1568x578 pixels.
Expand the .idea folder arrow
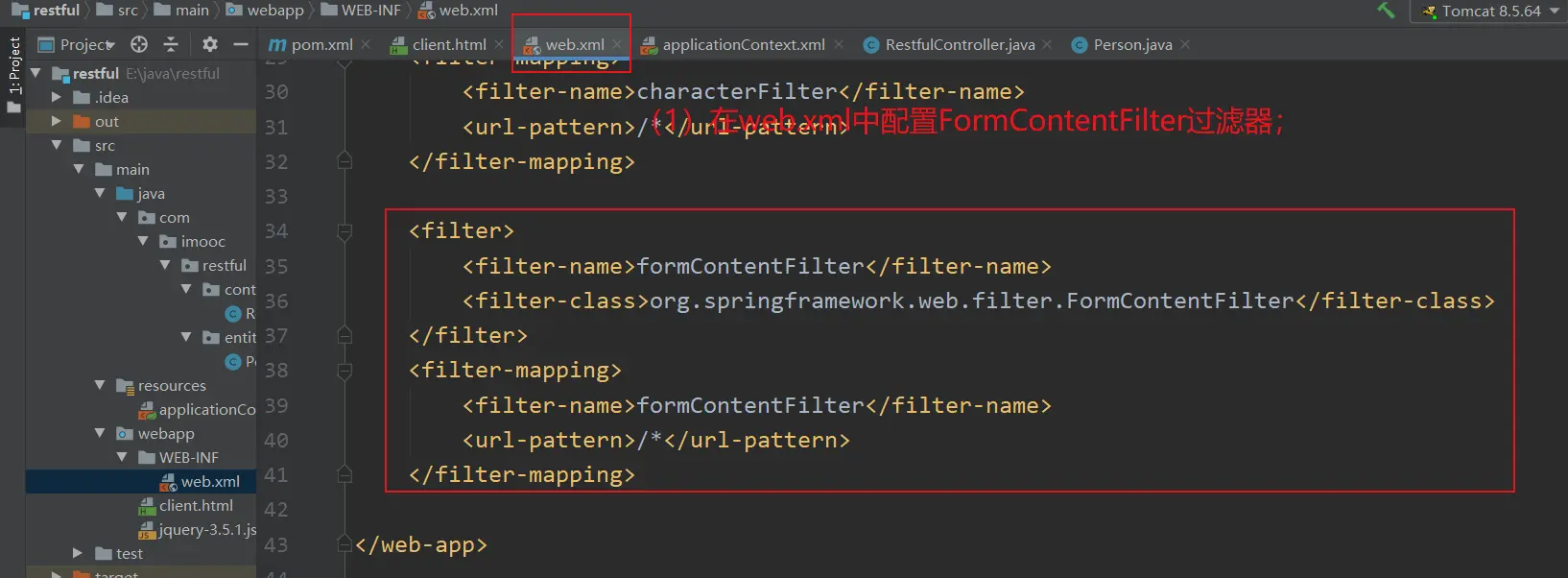tap(56, 97)
